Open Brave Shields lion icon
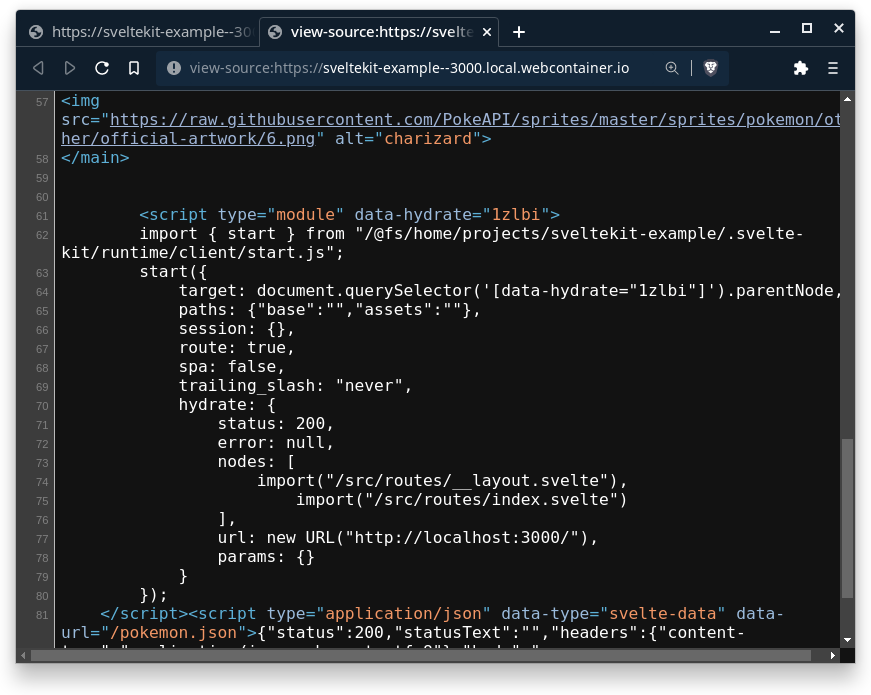This screenshot has height=695, width=871. 710,68
